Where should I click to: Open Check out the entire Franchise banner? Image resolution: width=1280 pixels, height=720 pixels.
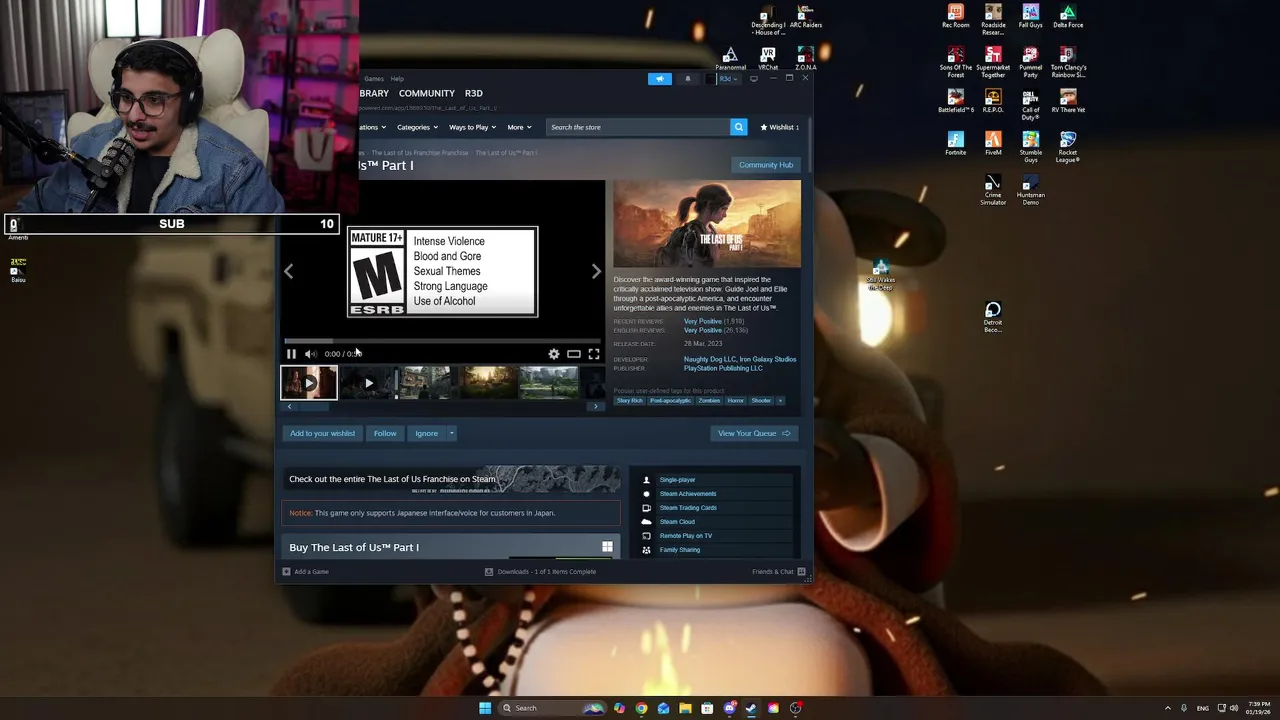451,479
